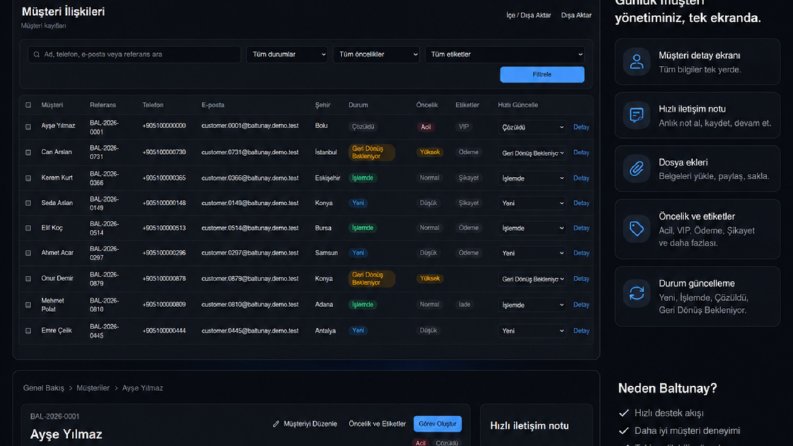
Task: Open quick update dropdown for Ahmet Acar
Action: pos(532,253)
